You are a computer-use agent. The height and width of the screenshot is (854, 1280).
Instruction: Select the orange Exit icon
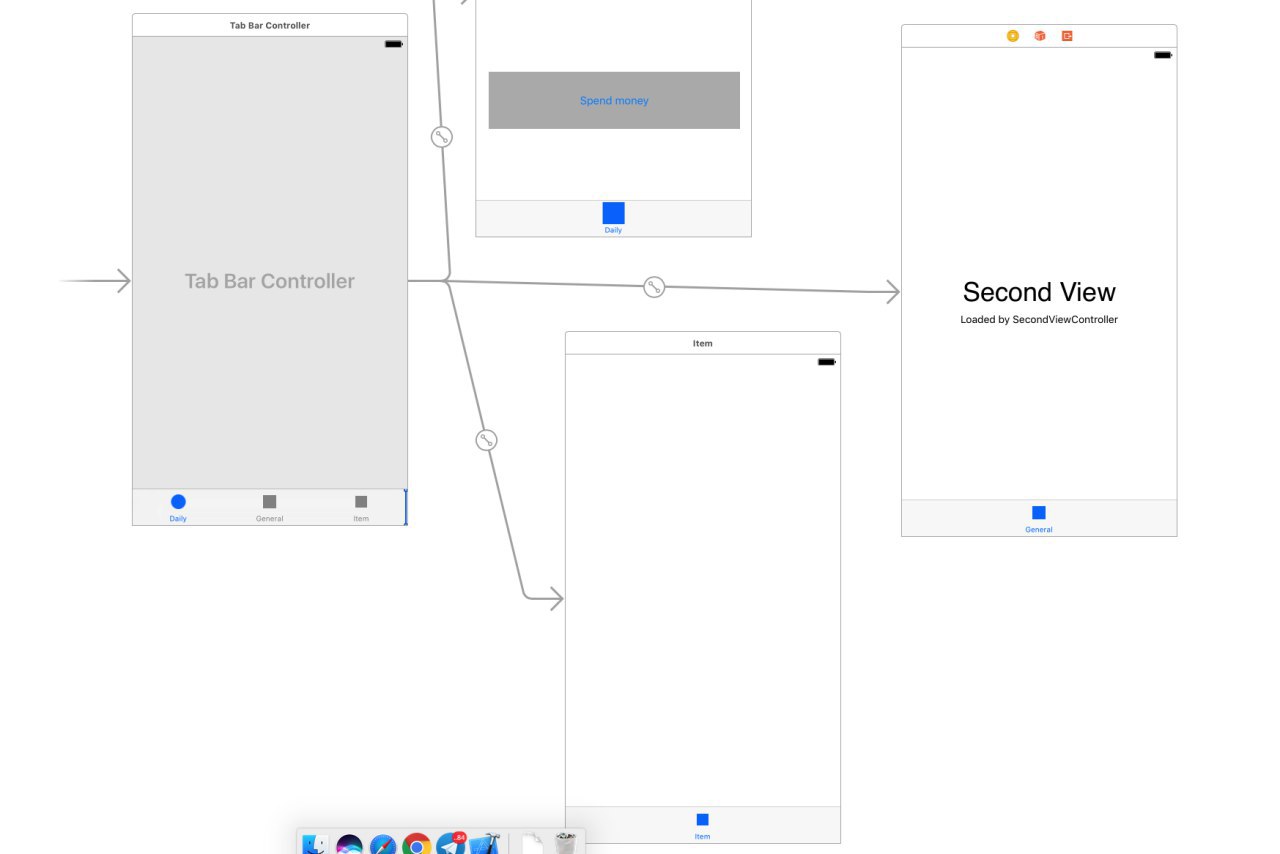coord(1067,36)
